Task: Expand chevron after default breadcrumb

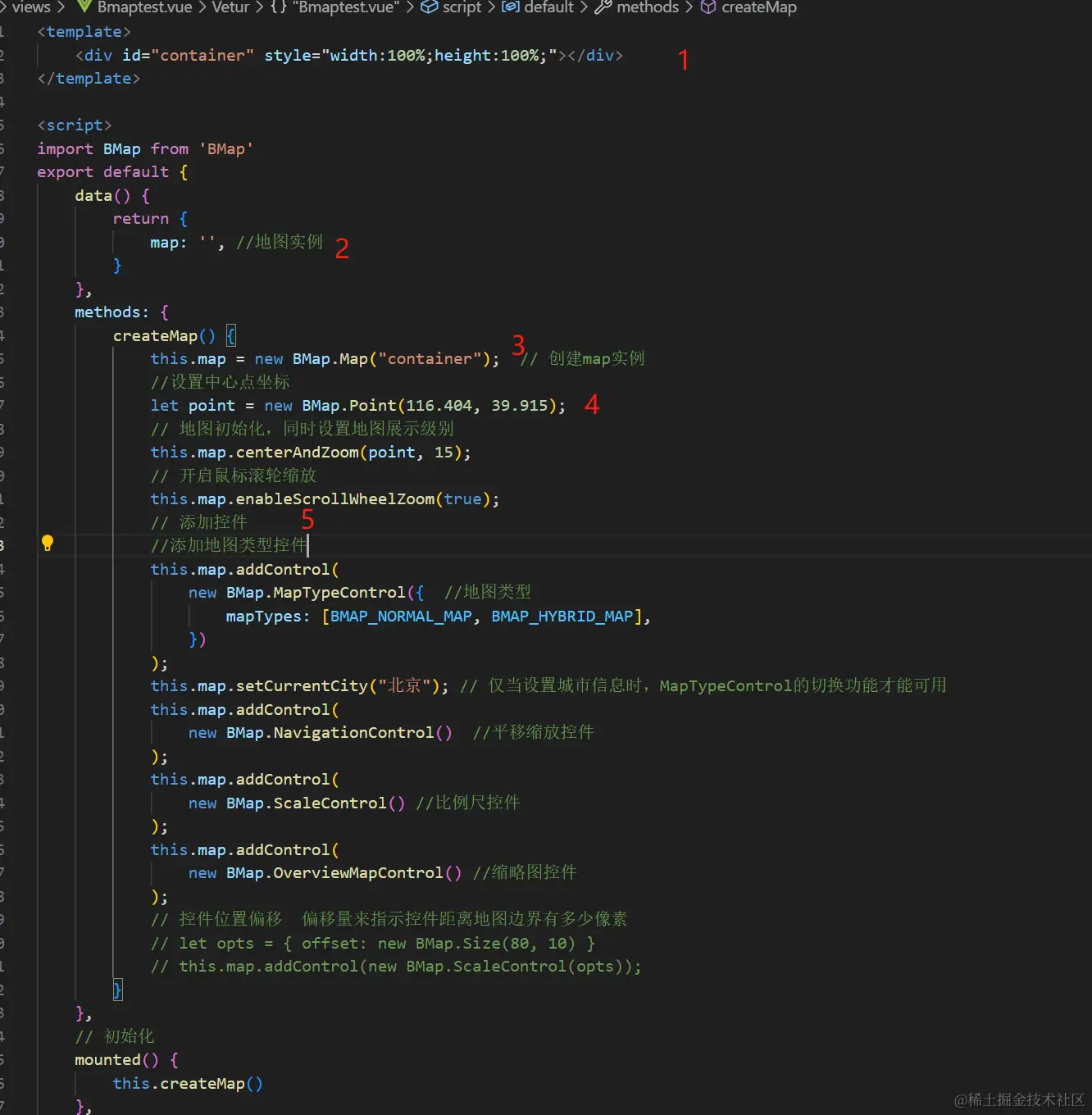Action: tap(585, 7)
